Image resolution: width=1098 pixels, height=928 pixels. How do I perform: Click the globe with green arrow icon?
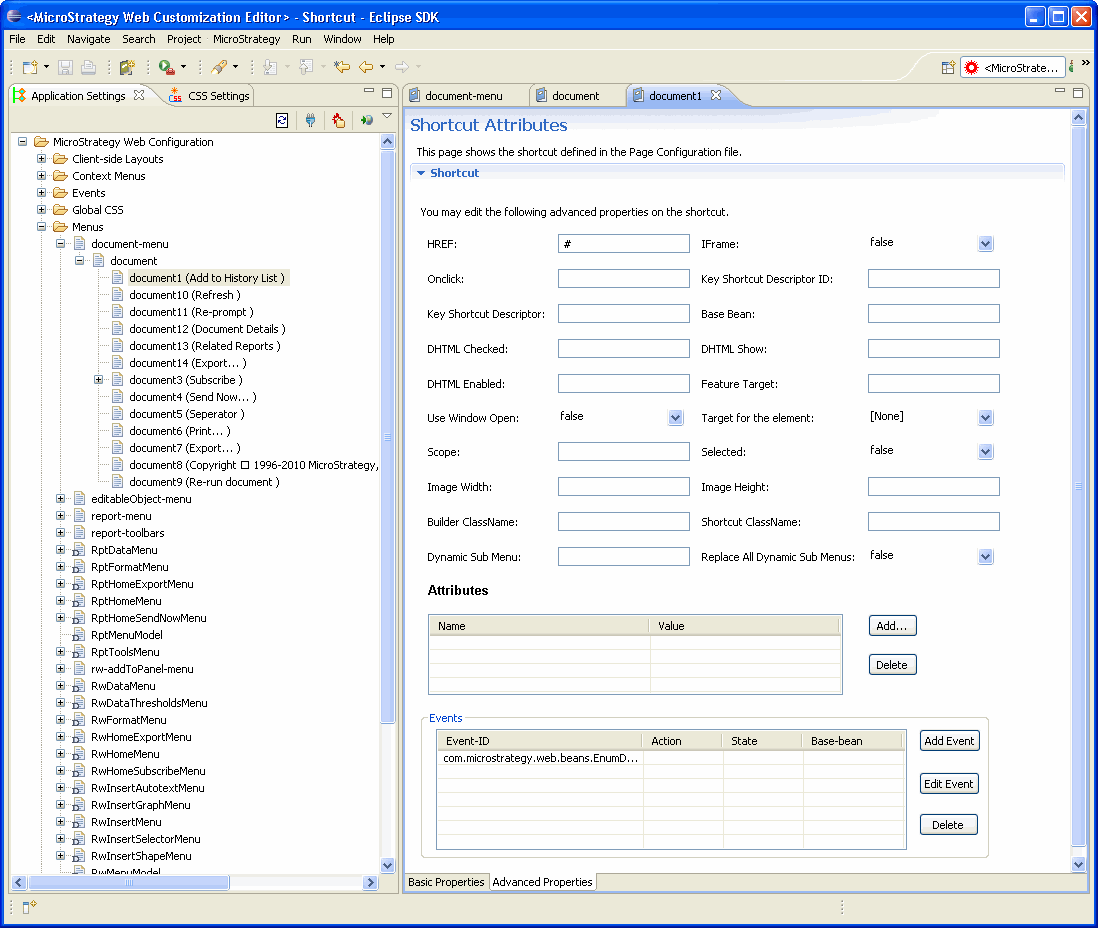366,120
